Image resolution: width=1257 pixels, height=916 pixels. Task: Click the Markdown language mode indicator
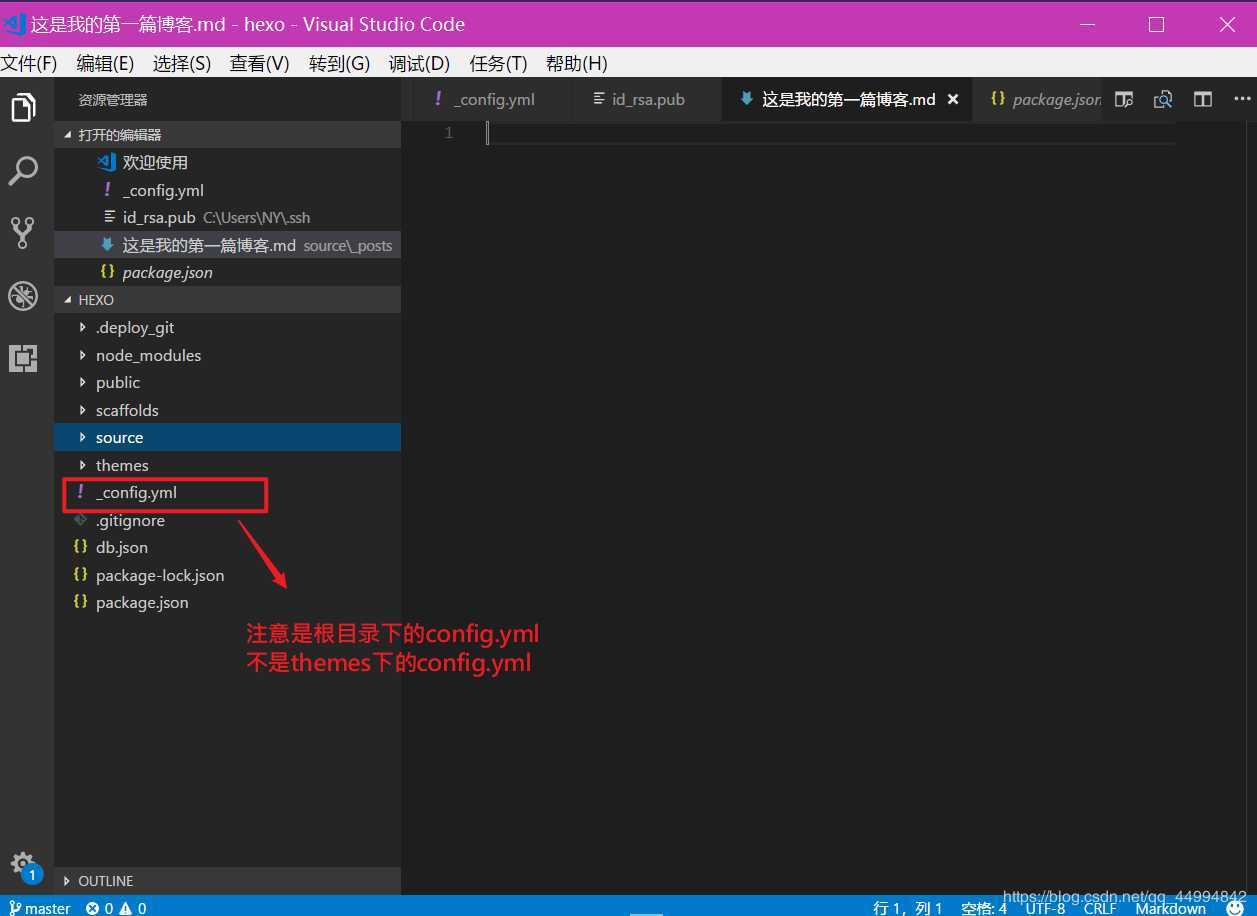[x=1171, y=908]
